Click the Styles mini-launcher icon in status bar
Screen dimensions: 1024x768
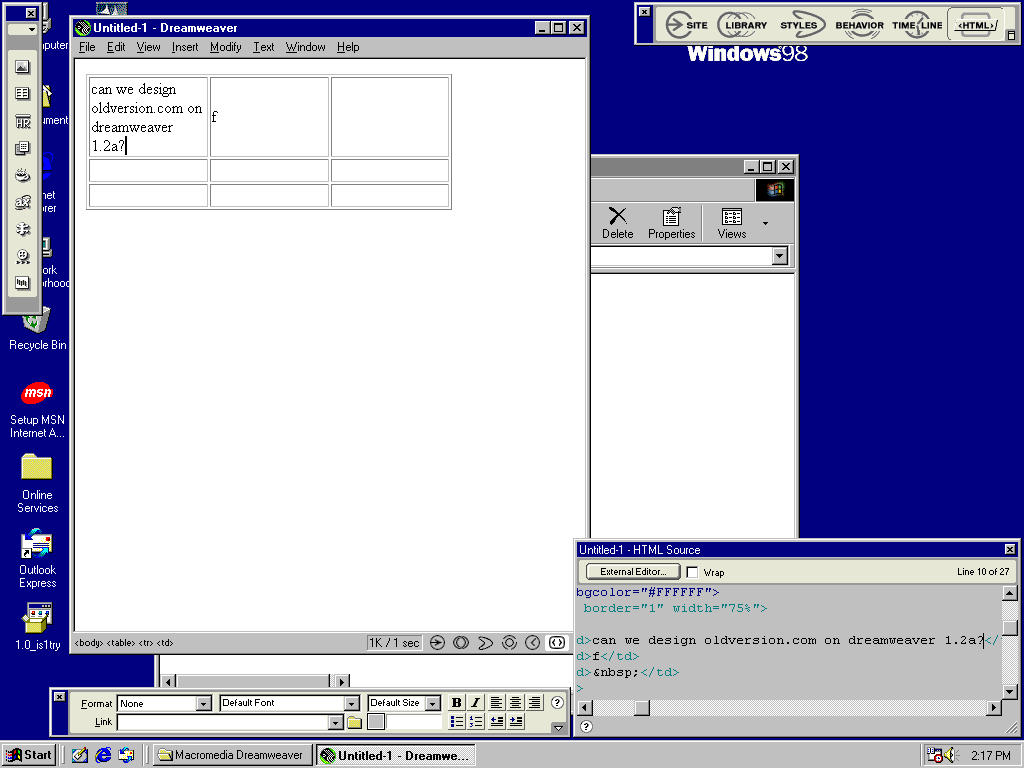pyautogui.click(x=485, y=643)
